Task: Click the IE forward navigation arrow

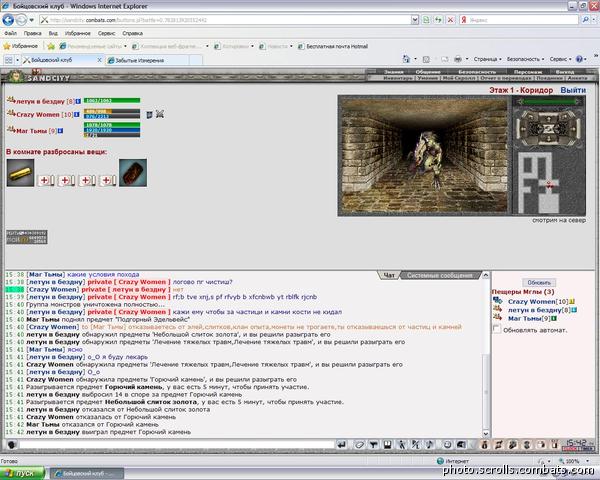Action: pyautogui.click(x=21, y=20)
